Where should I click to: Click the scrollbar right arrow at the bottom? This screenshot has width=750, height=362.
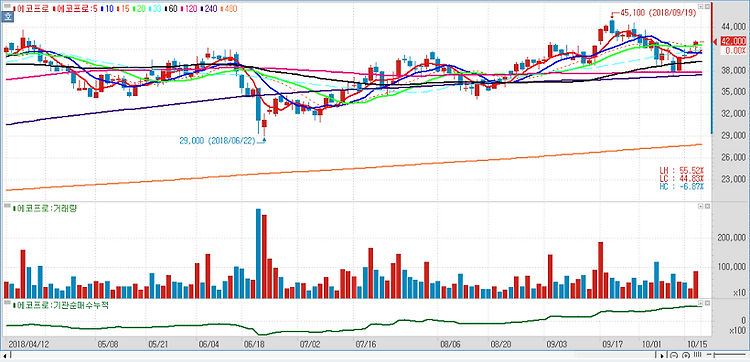(x=662, y=356)
